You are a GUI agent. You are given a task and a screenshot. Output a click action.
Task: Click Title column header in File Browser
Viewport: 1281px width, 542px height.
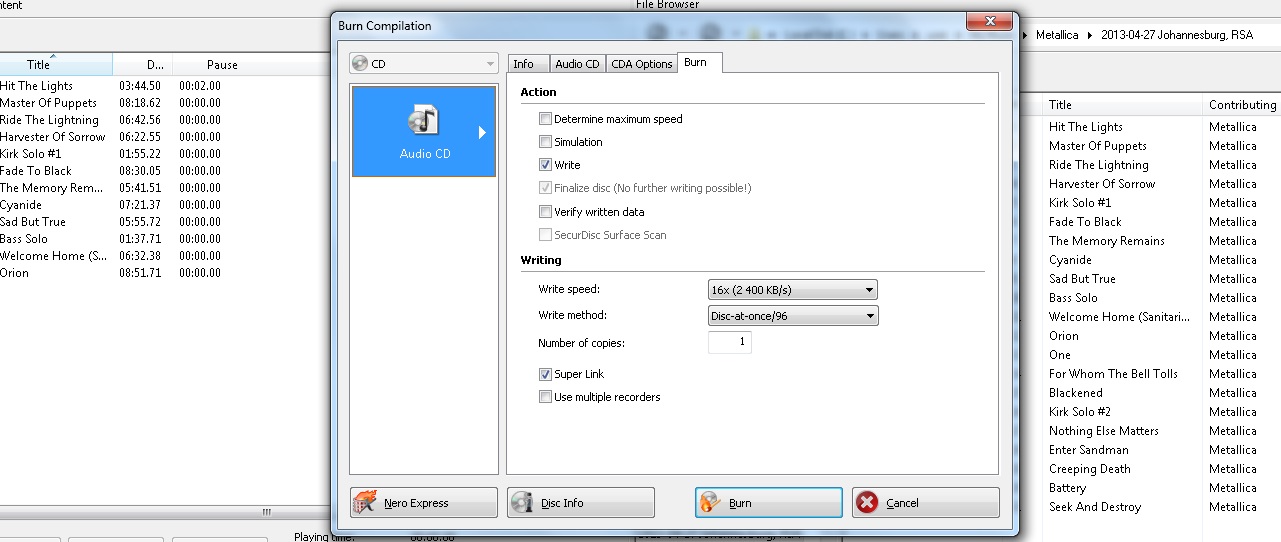click(1121, 104)
